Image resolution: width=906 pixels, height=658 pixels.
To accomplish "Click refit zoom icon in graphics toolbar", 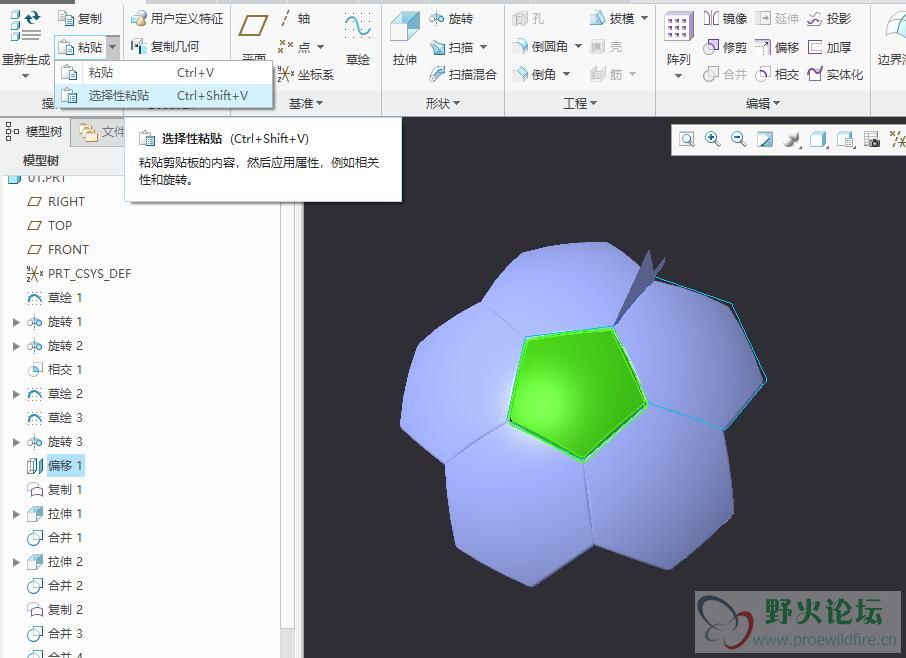I will (686, 139).
